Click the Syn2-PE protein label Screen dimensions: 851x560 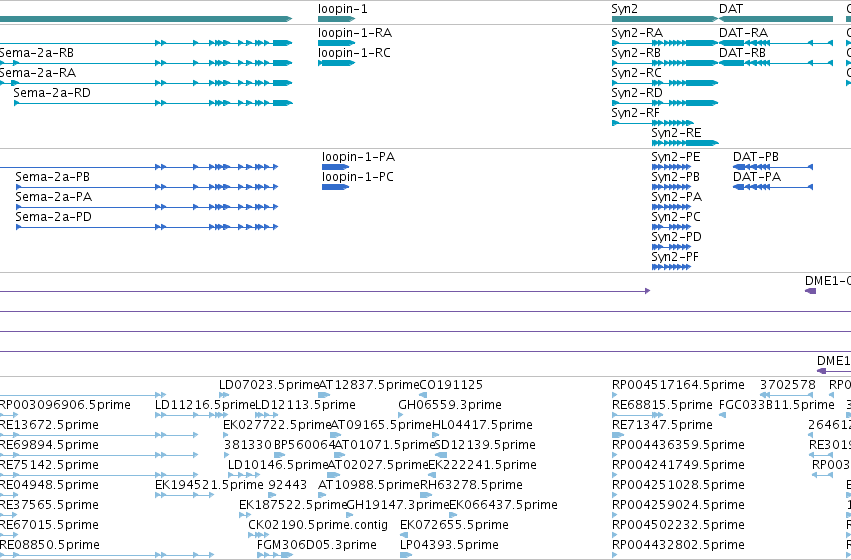(x=676, y=157)
